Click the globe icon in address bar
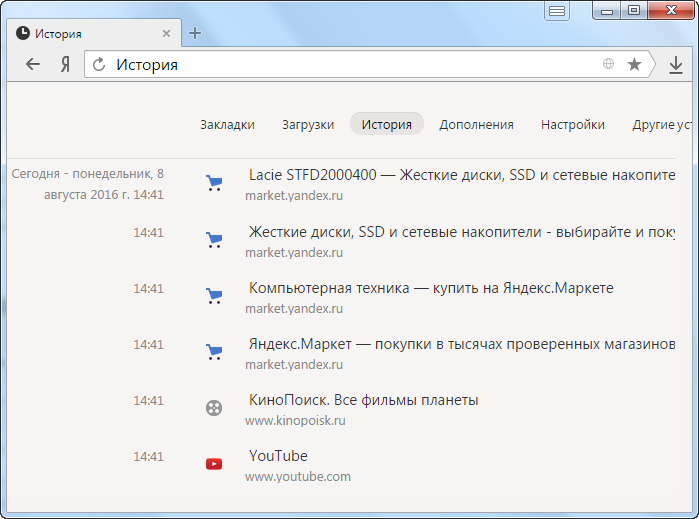Image resolution: width=699 pixels, height=519 pixels. (x=608, y=65)
